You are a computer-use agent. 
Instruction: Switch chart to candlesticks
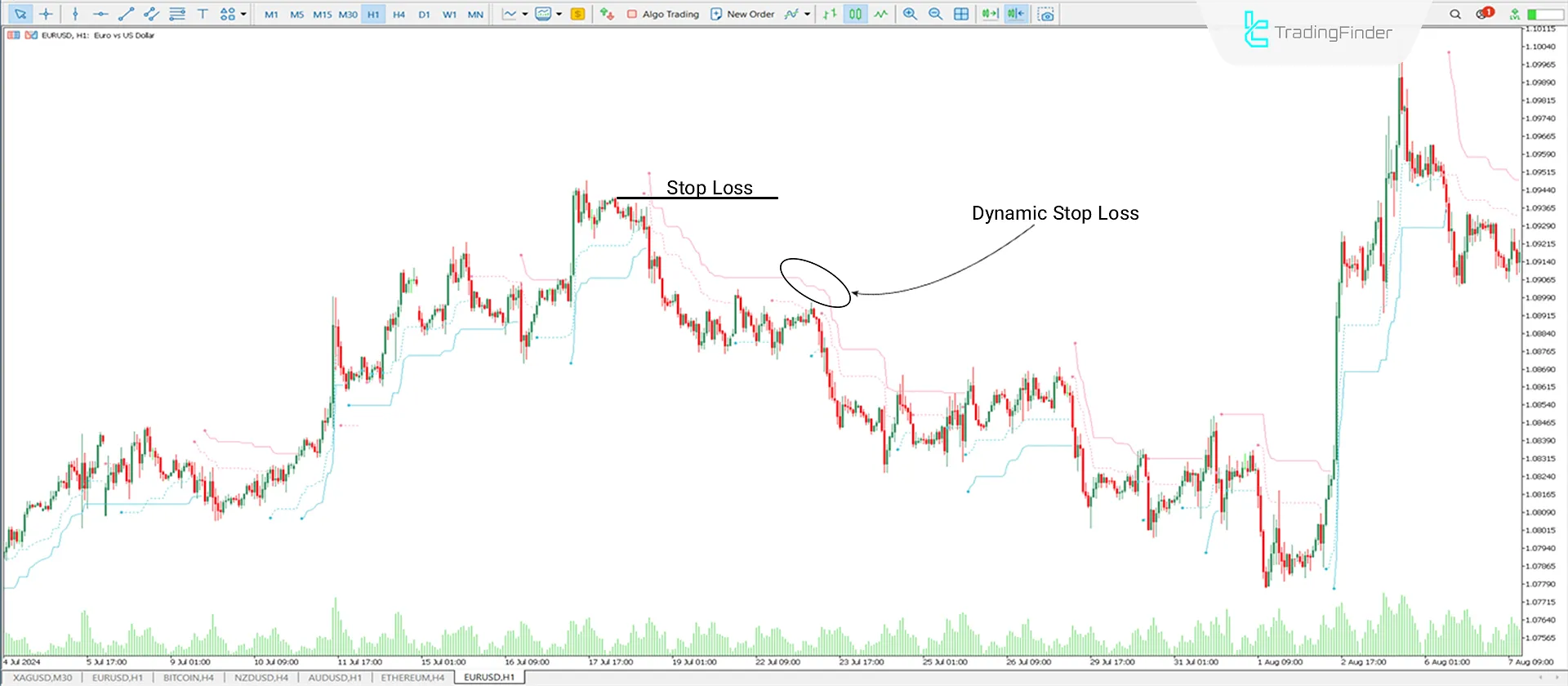click(x=855, y=14)
